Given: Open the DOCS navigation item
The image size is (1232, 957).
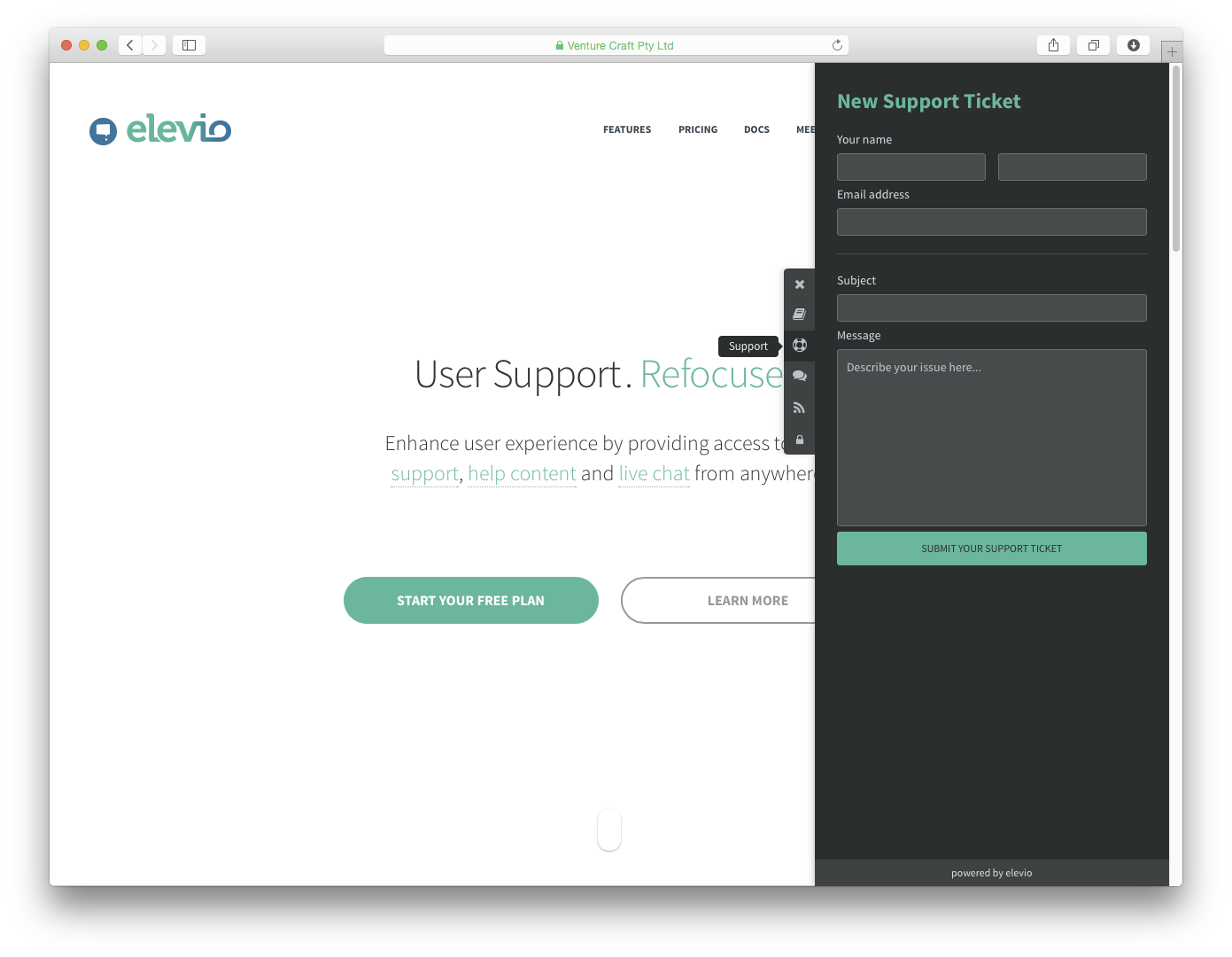Looking at the screenshot, I should click(x=756, y=129).
